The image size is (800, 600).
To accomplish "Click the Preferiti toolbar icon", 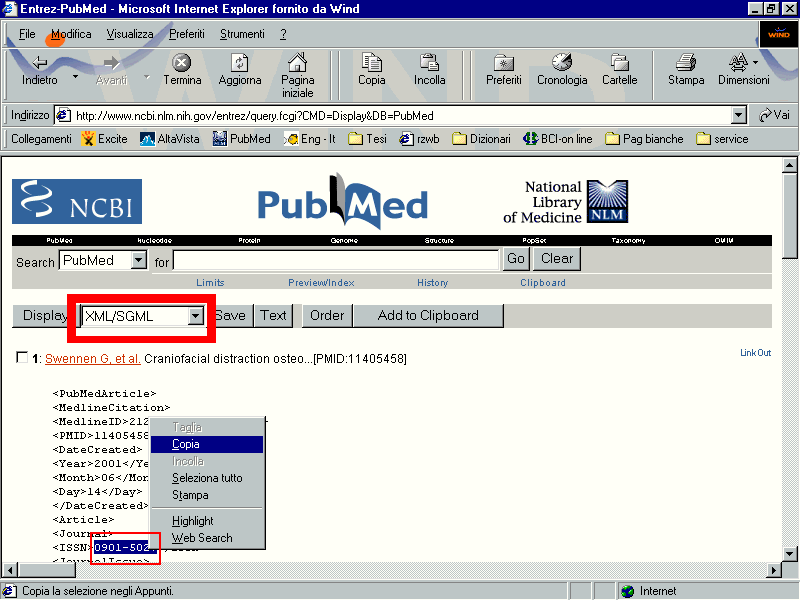I will 503,63.
